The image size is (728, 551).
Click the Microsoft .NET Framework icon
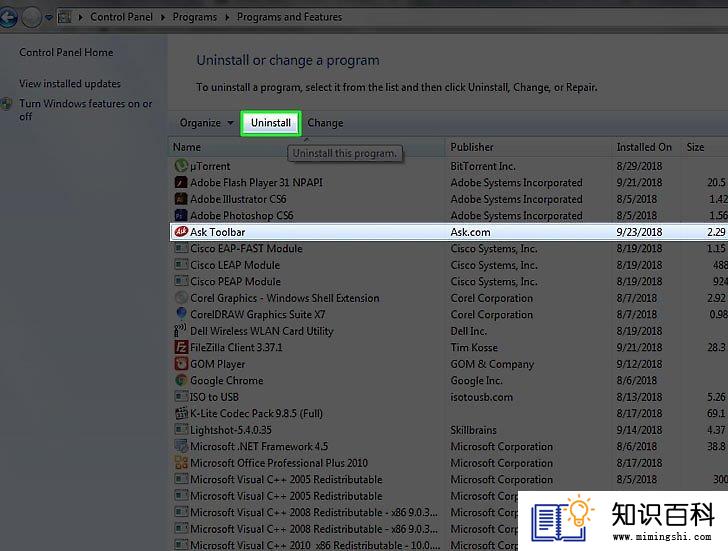[181, 446]
